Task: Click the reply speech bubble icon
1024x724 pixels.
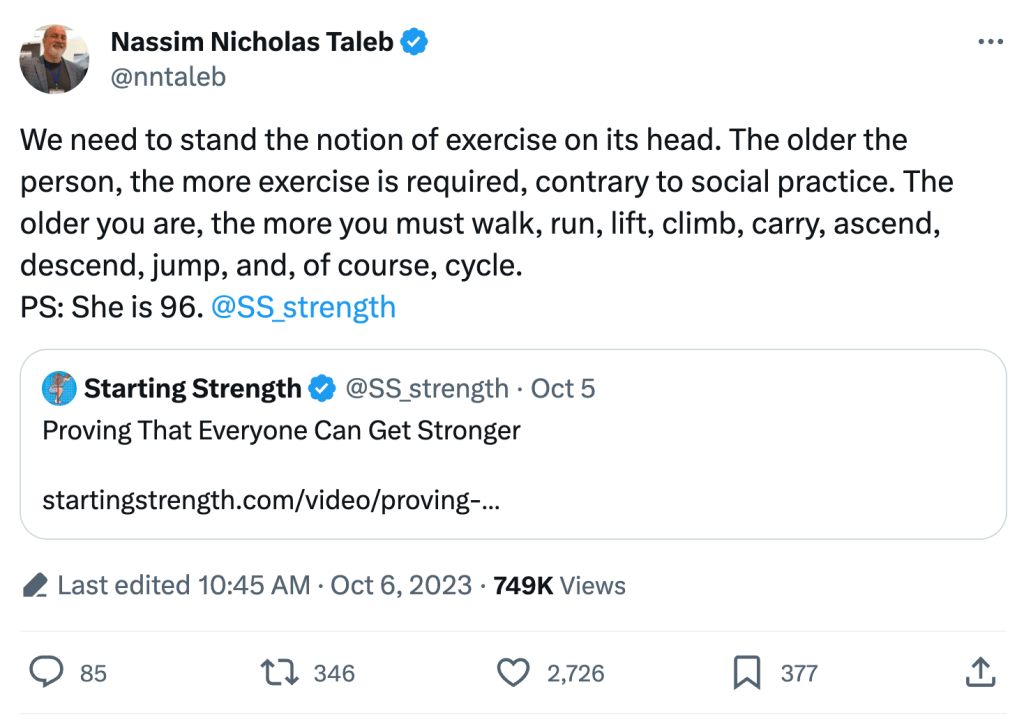Action: [46, 673]
